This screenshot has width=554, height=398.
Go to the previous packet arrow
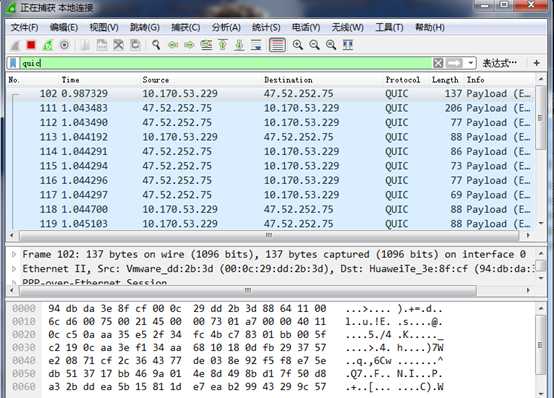click(x=173, y=45)
